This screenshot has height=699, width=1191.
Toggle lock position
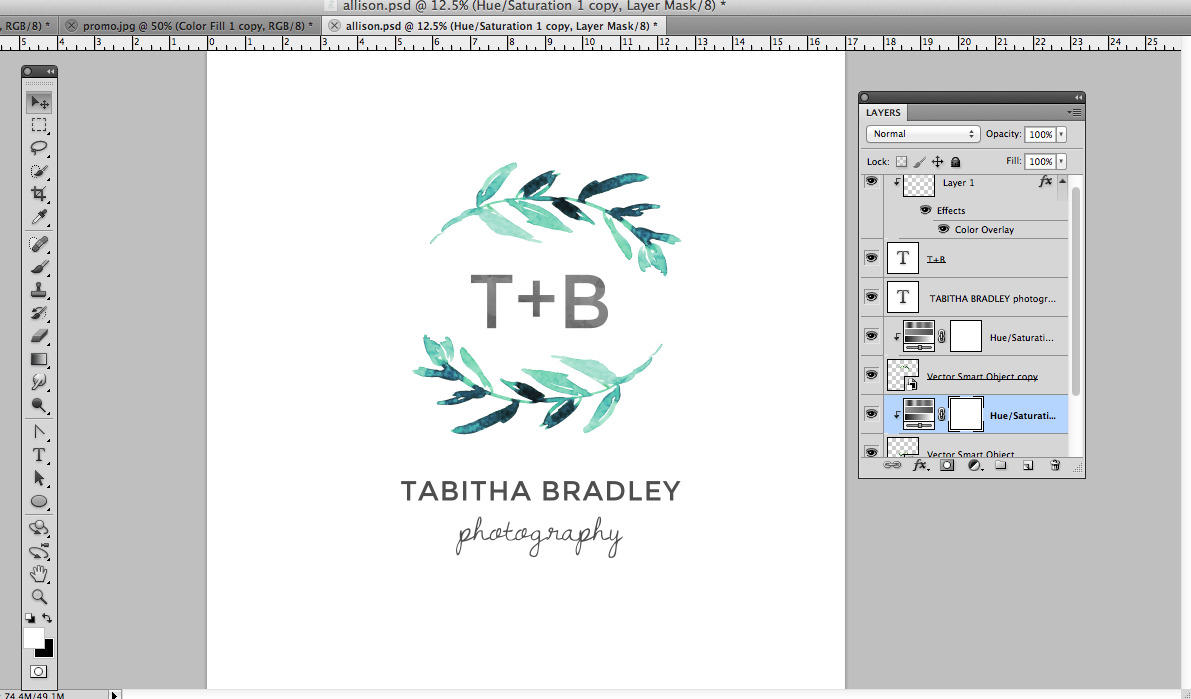pos(937,161)
